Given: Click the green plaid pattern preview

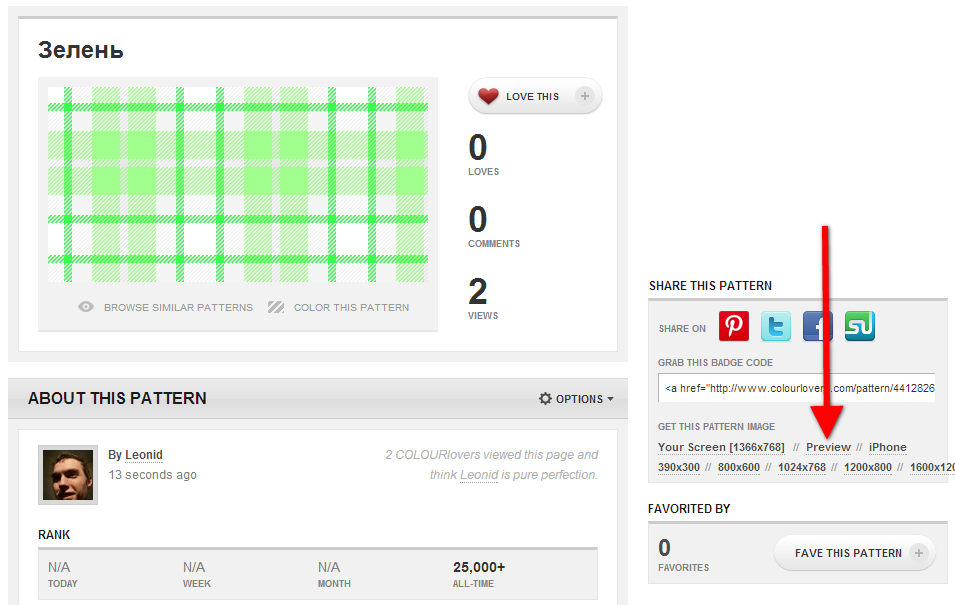Looking at the screenshot, I should 238,185.
